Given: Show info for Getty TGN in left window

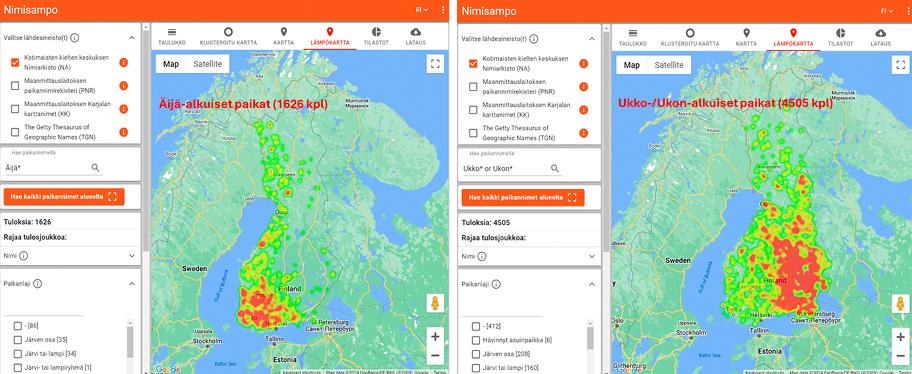Looking at the screenshot, I should tap(123, 132).
